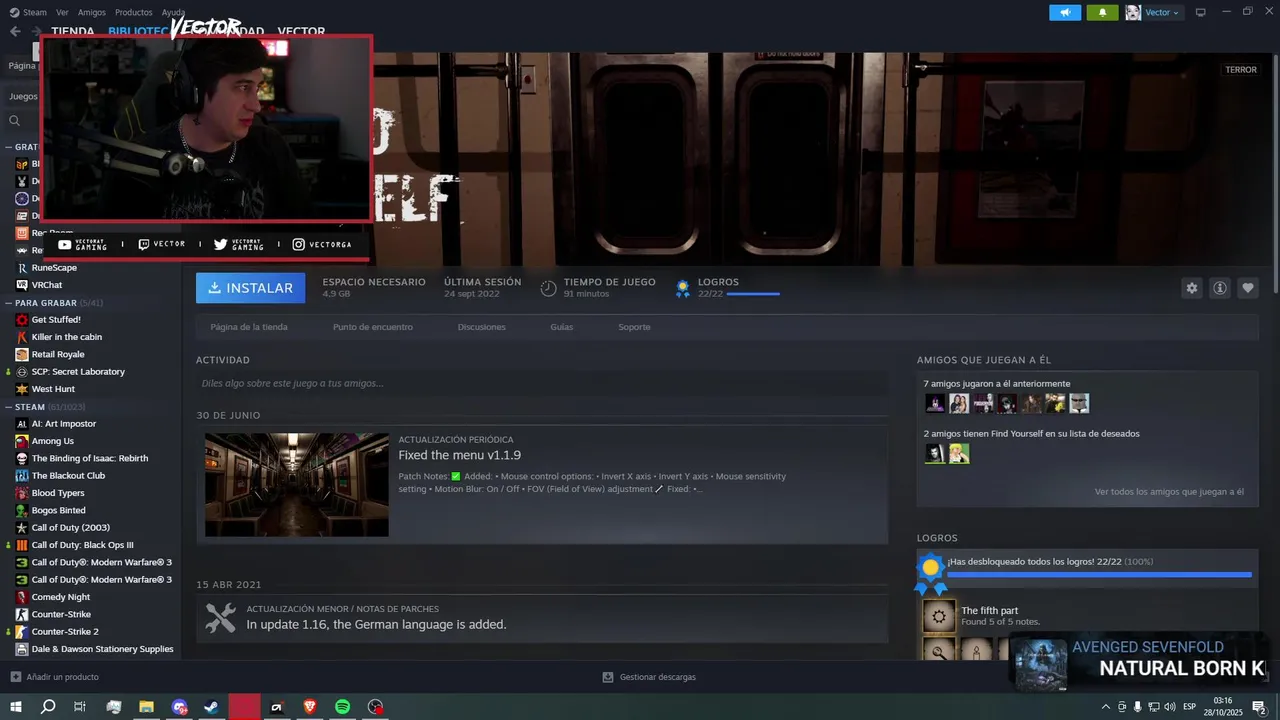
Task: Select SCP: Secret Laboratory
Action: click(78, 372)
